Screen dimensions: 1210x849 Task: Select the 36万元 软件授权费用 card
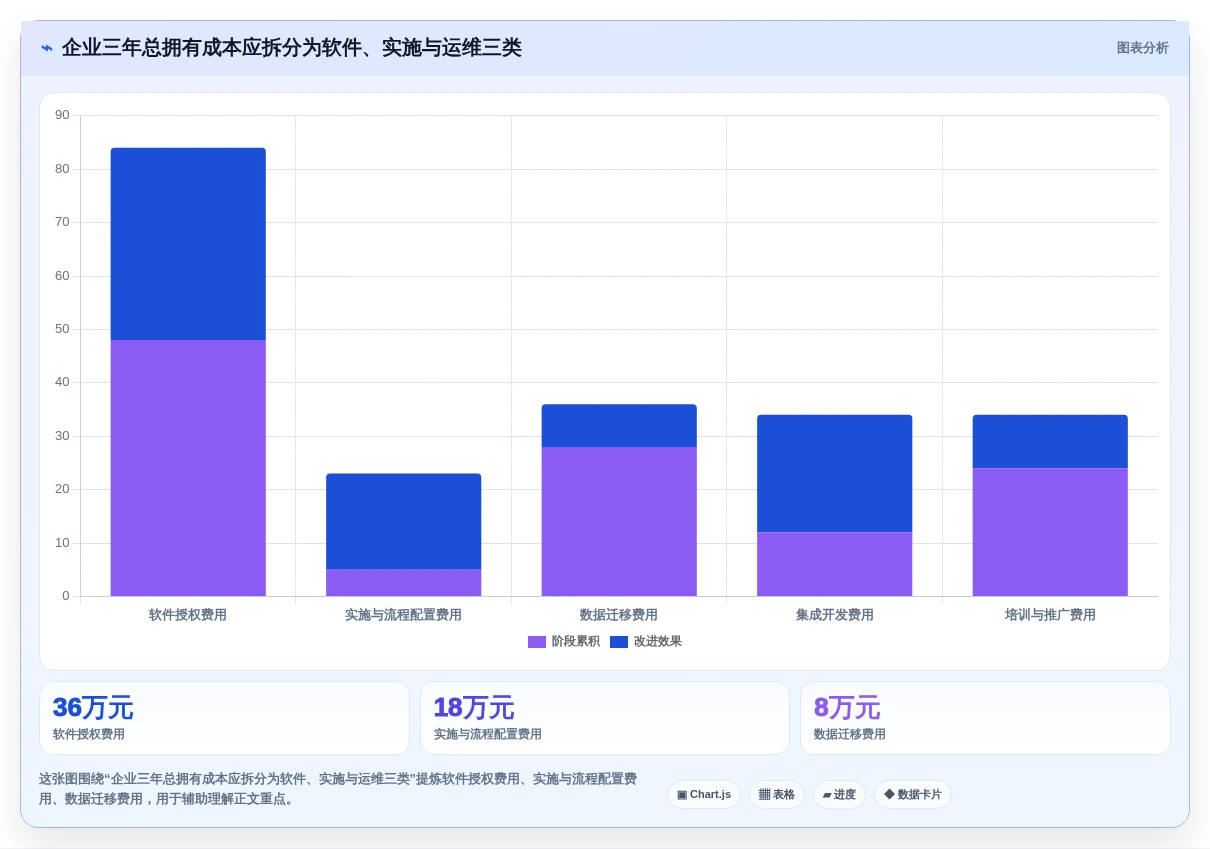pos(224,718)
